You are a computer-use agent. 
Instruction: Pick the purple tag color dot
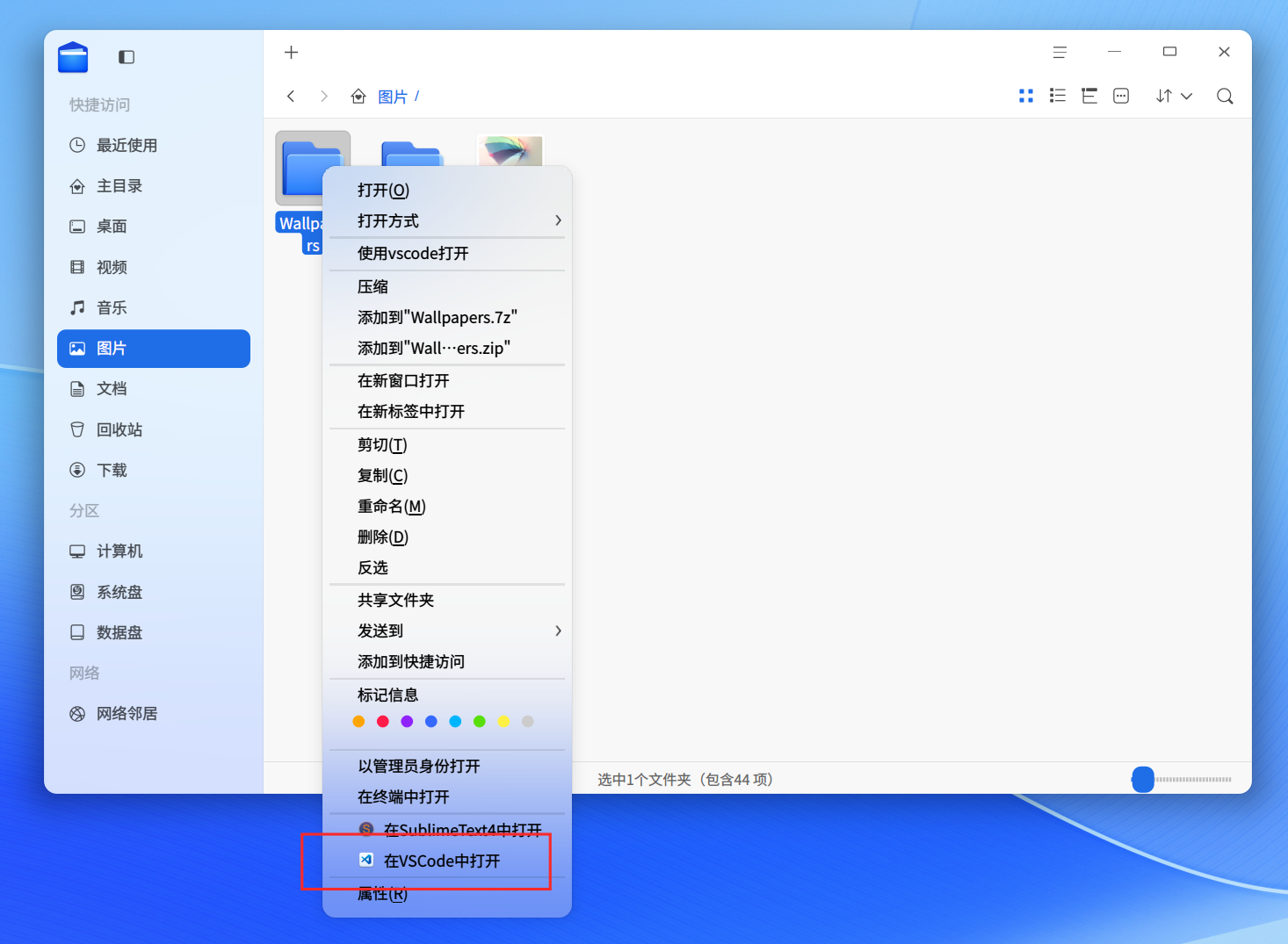point(407,722)
